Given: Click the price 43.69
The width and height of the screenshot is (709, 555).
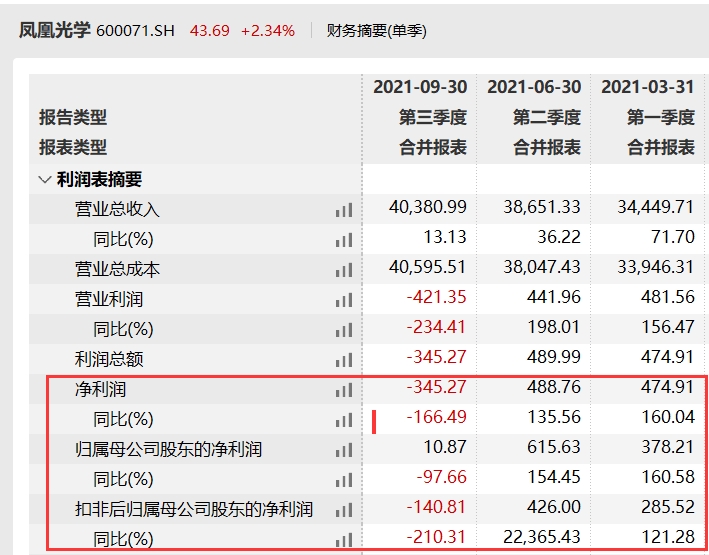Looking at the screenshot, I should pyautogui.click(x=210, y=31).
